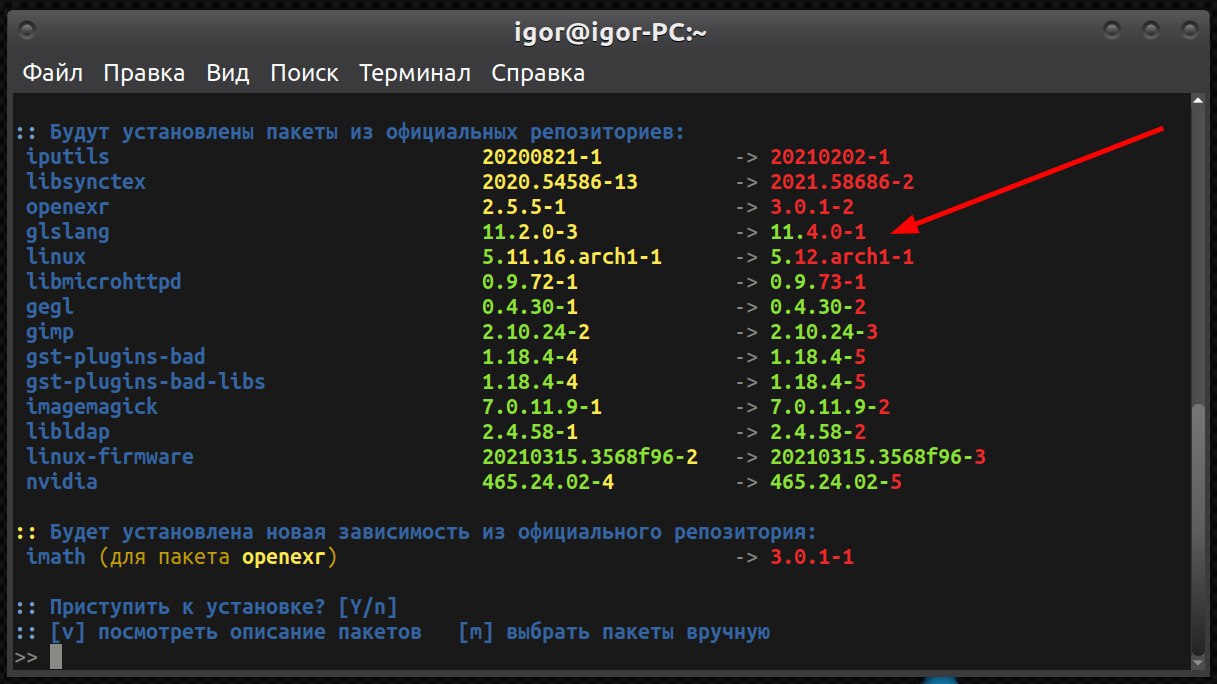
Task: Open the Терминал menu
Action: pyautogui.click(x=415, y=73)
